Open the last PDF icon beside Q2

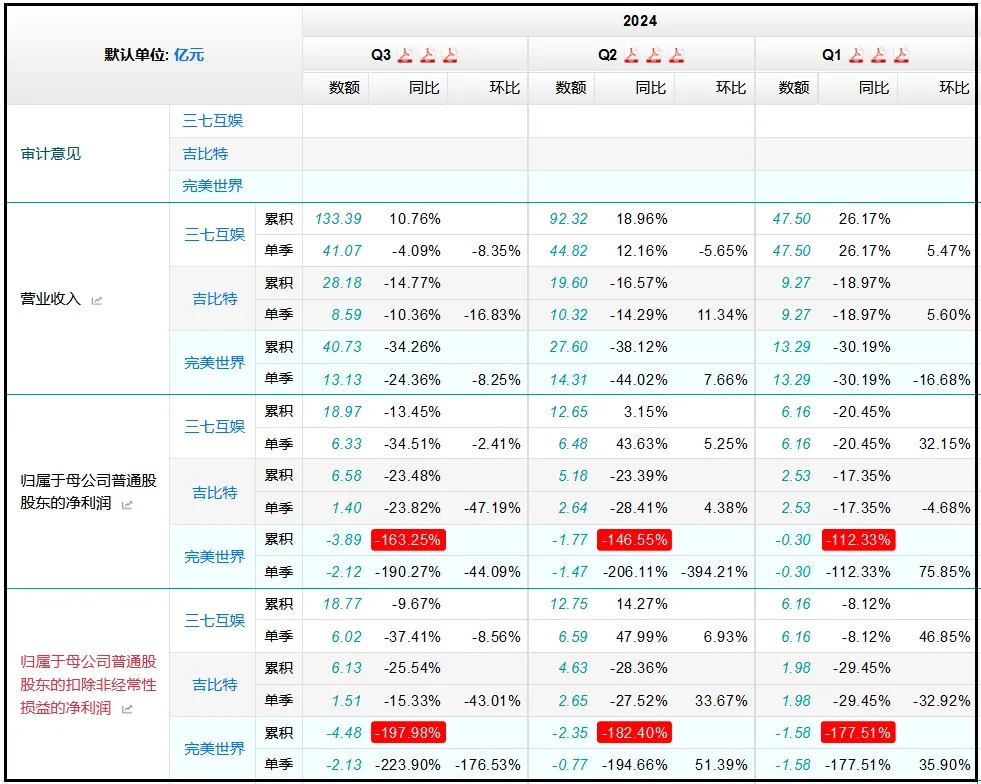click(x=676, y=55)
